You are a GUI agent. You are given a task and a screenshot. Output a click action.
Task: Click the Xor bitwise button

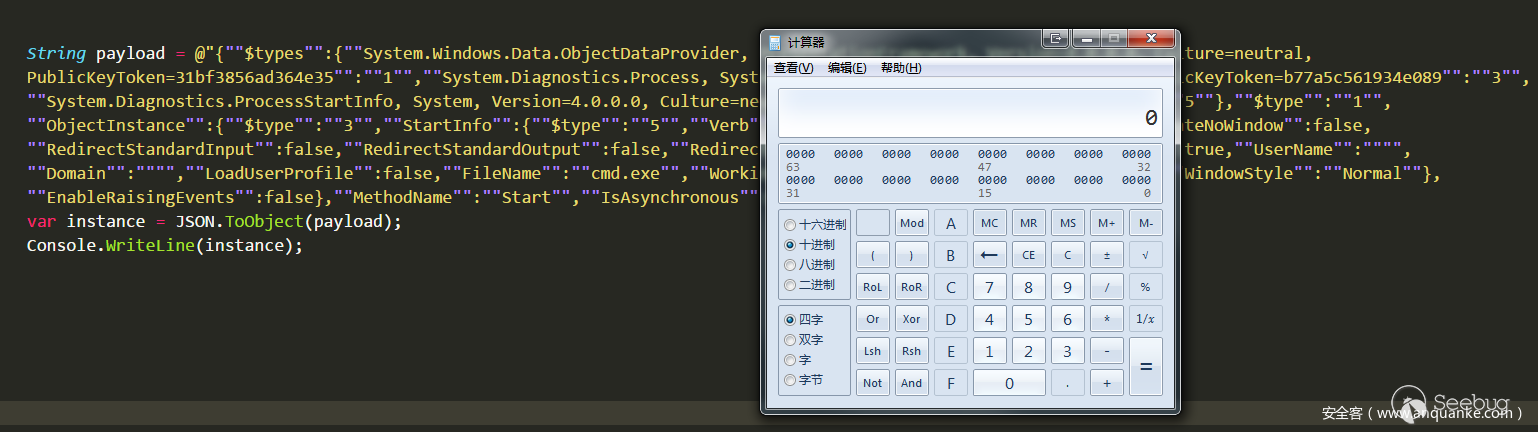[x=911, y=319]
